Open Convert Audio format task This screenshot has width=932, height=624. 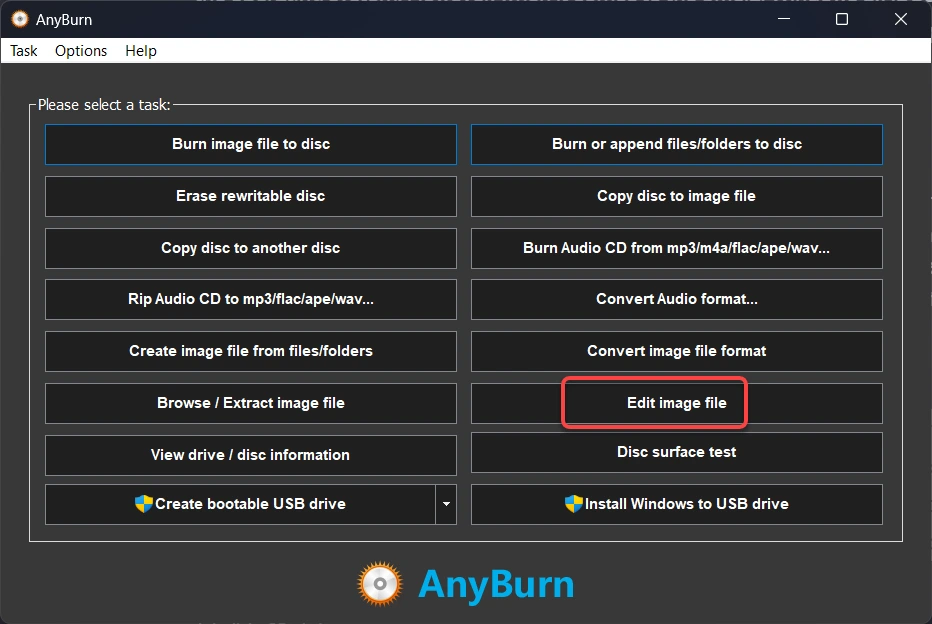[x=676, y=299]
